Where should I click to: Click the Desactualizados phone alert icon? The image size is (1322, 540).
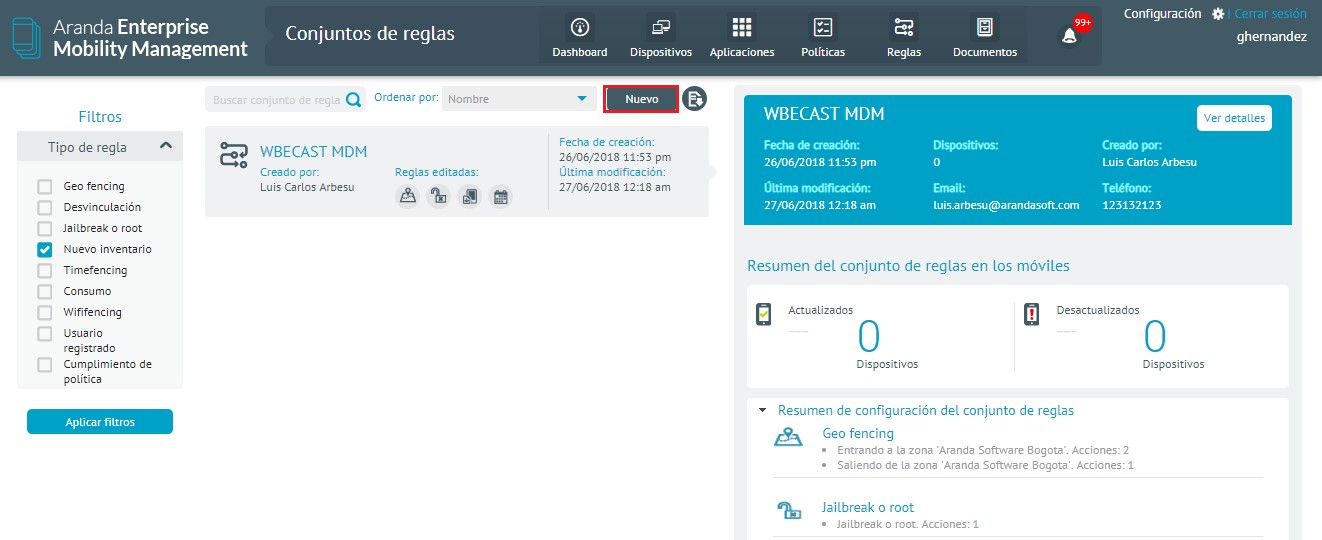[x=1032, y=314]
